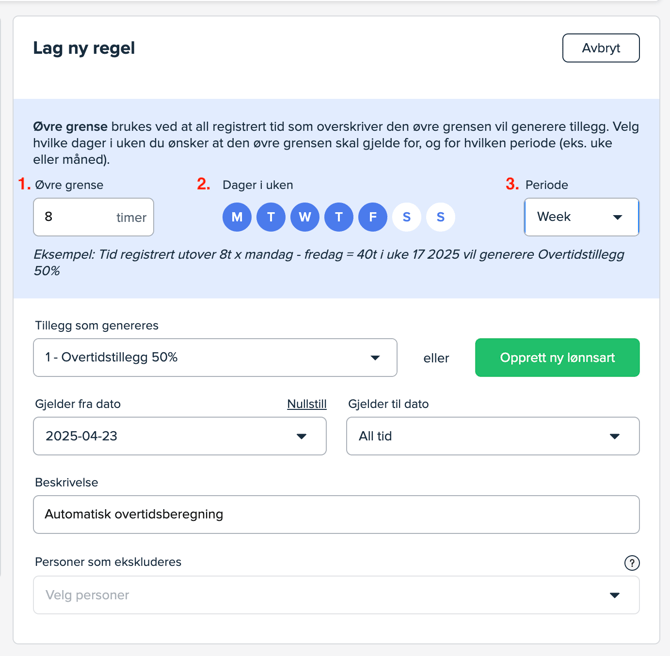Expand the Velg personer dropdown
Image resolution: width=670 pixels, height=656 pixels.
pyautogui.click(x=336, y=595)
